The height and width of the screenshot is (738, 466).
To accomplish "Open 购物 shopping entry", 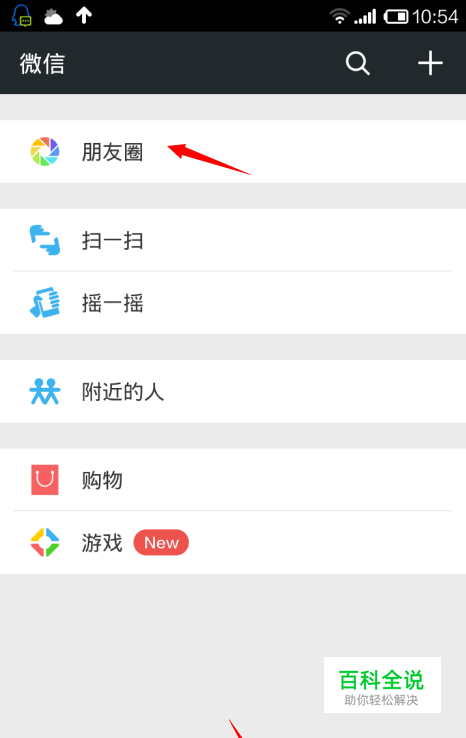I will (x=233, y=480).
